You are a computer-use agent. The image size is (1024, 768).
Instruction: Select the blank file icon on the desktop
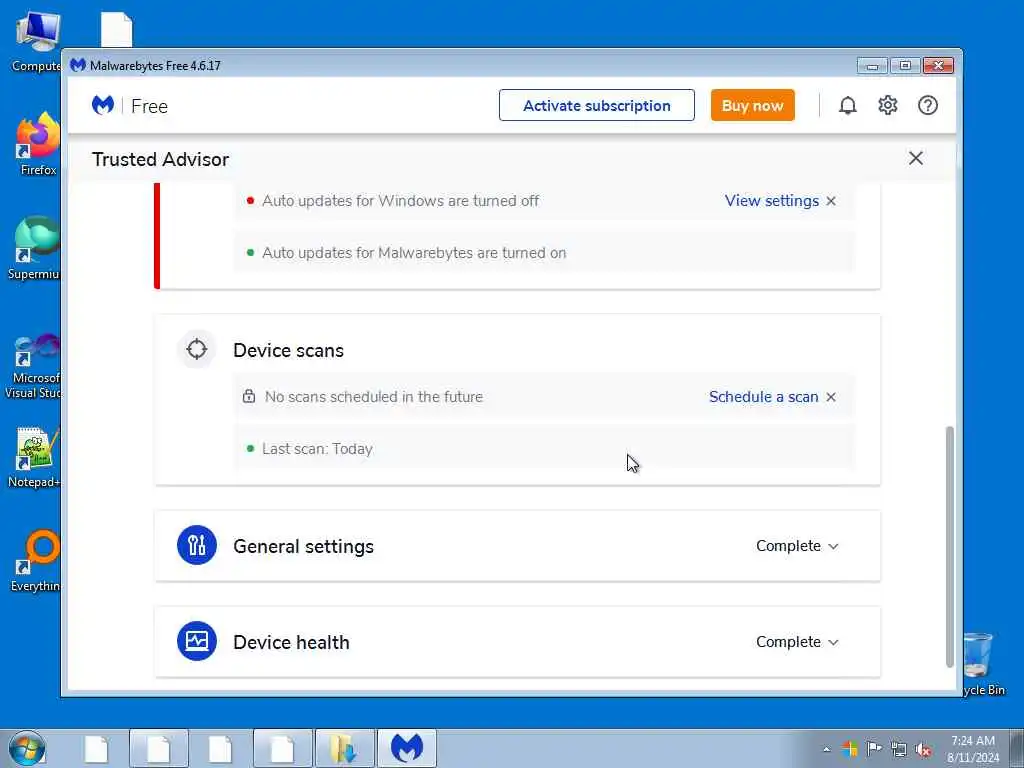point(117,30)
